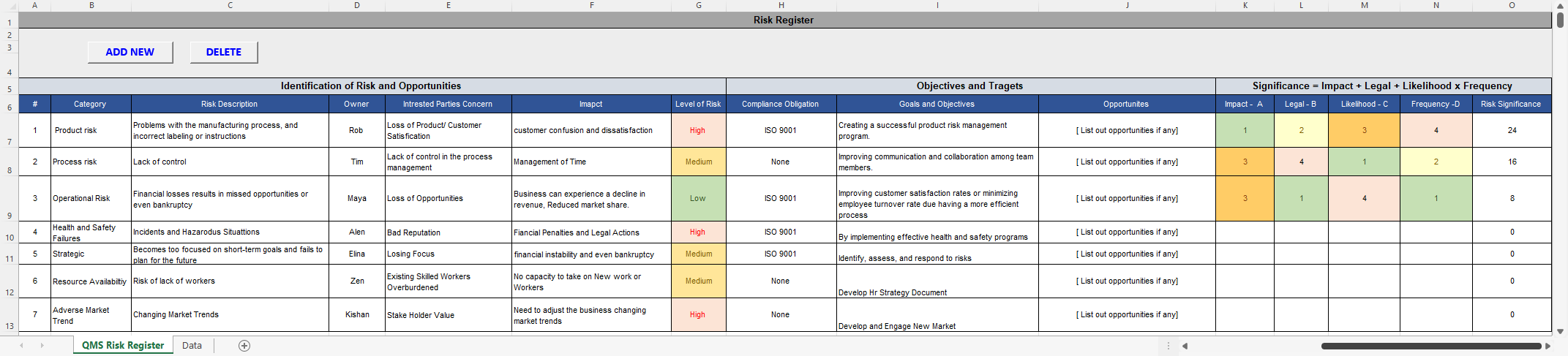
Task: Select column G header
Action: pyautogui.click(x=699, y=5)
